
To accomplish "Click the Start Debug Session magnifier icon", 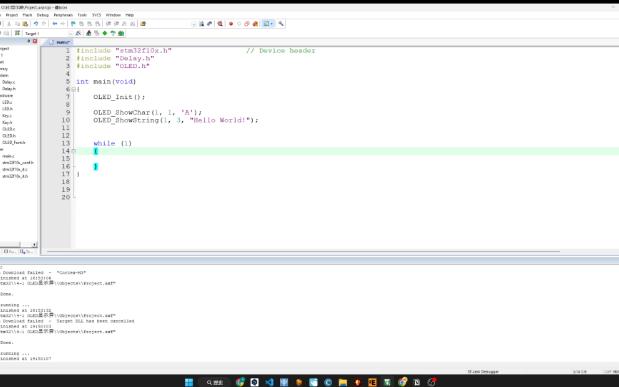I will 220,24.
